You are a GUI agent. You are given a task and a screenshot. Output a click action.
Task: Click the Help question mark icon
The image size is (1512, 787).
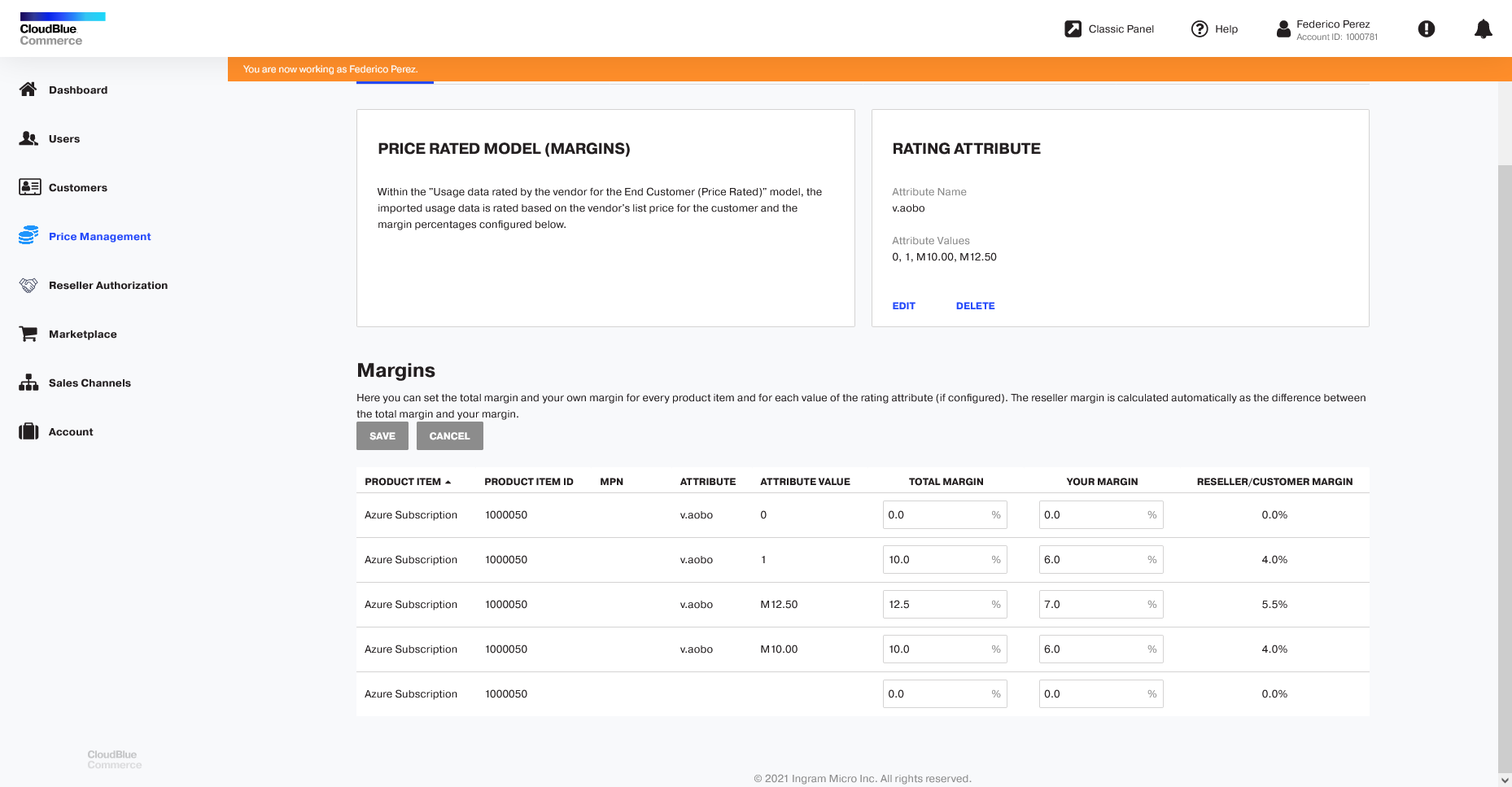tap(1200, 28)
